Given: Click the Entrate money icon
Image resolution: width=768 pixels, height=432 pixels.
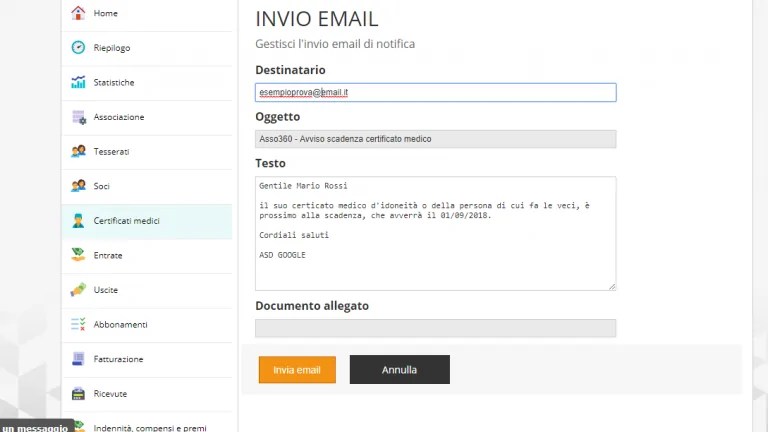Looking at the screenshot, I should tap(78, 255).
